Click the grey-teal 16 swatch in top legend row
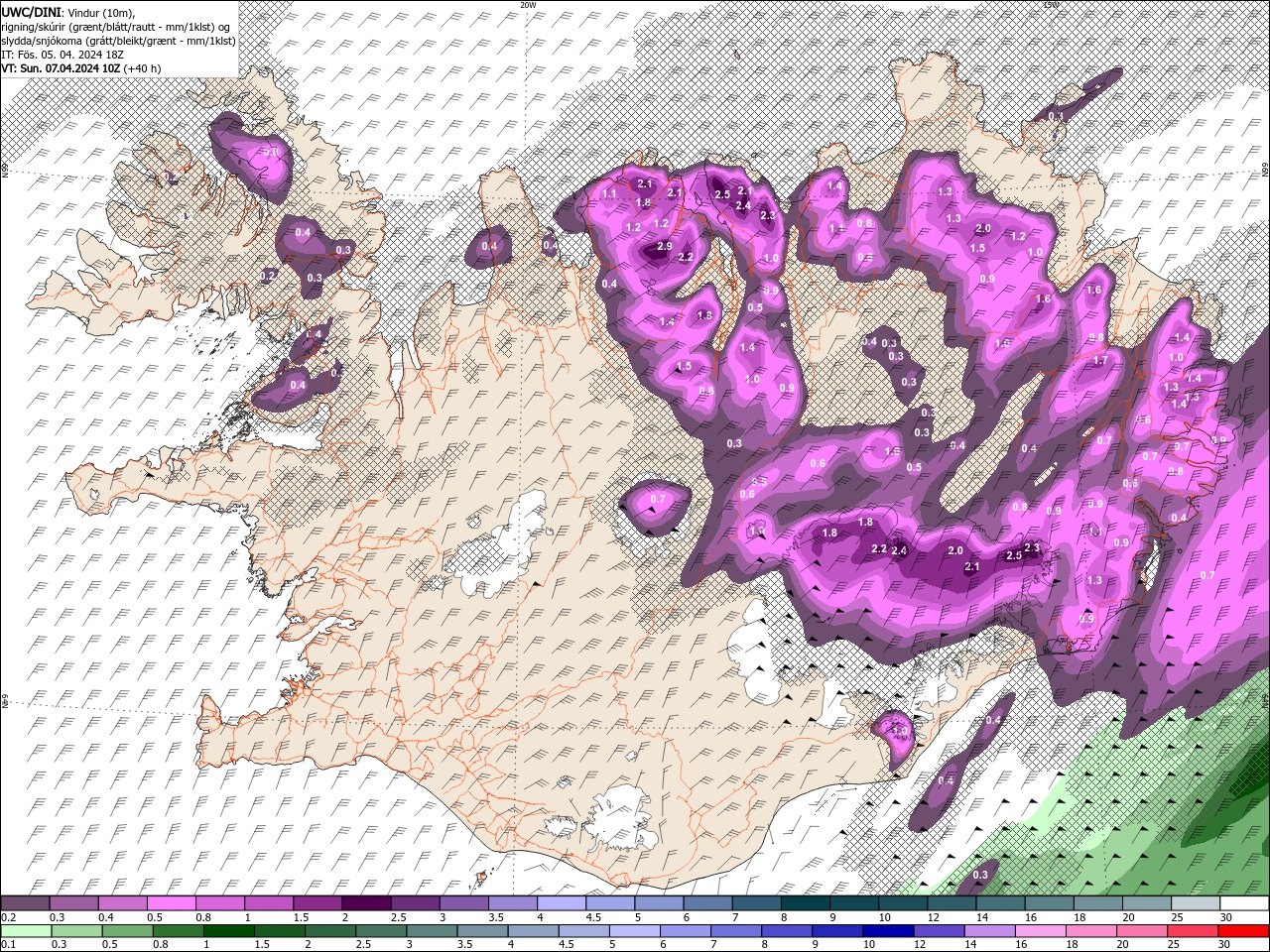 (x=1050, y=903)
